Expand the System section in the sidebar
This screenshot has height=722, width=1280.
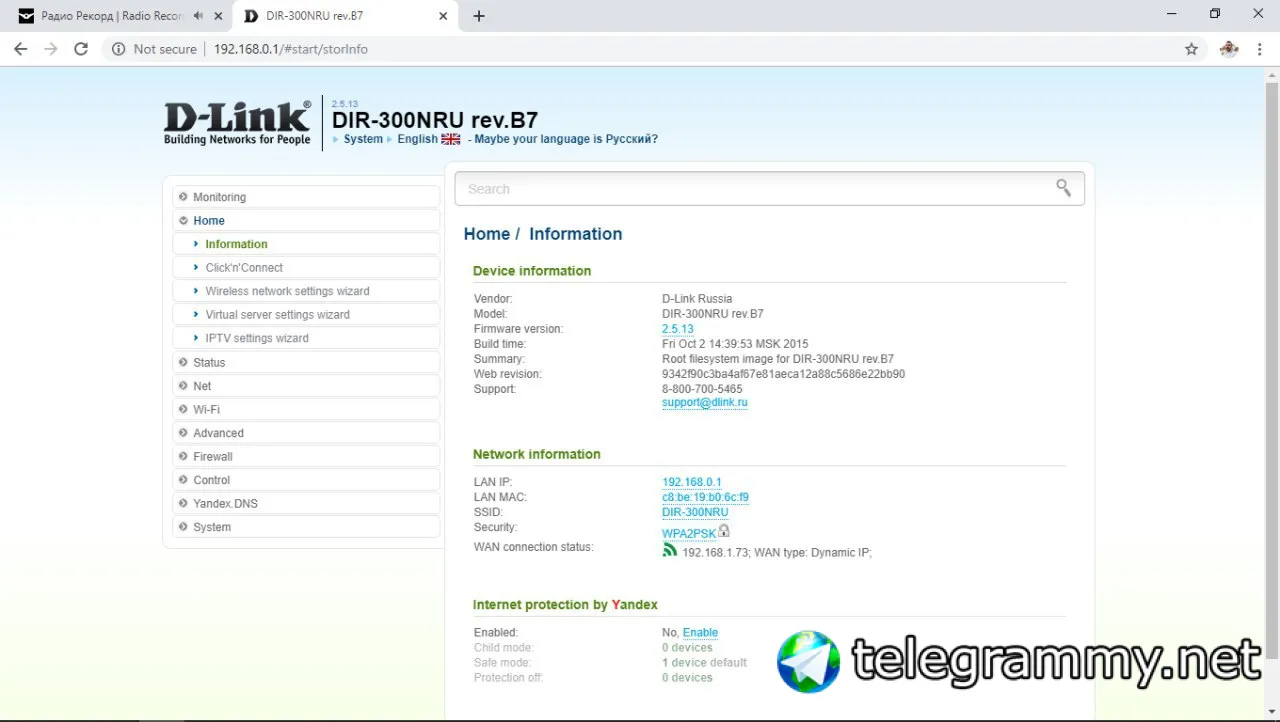(x=306, y=527)
